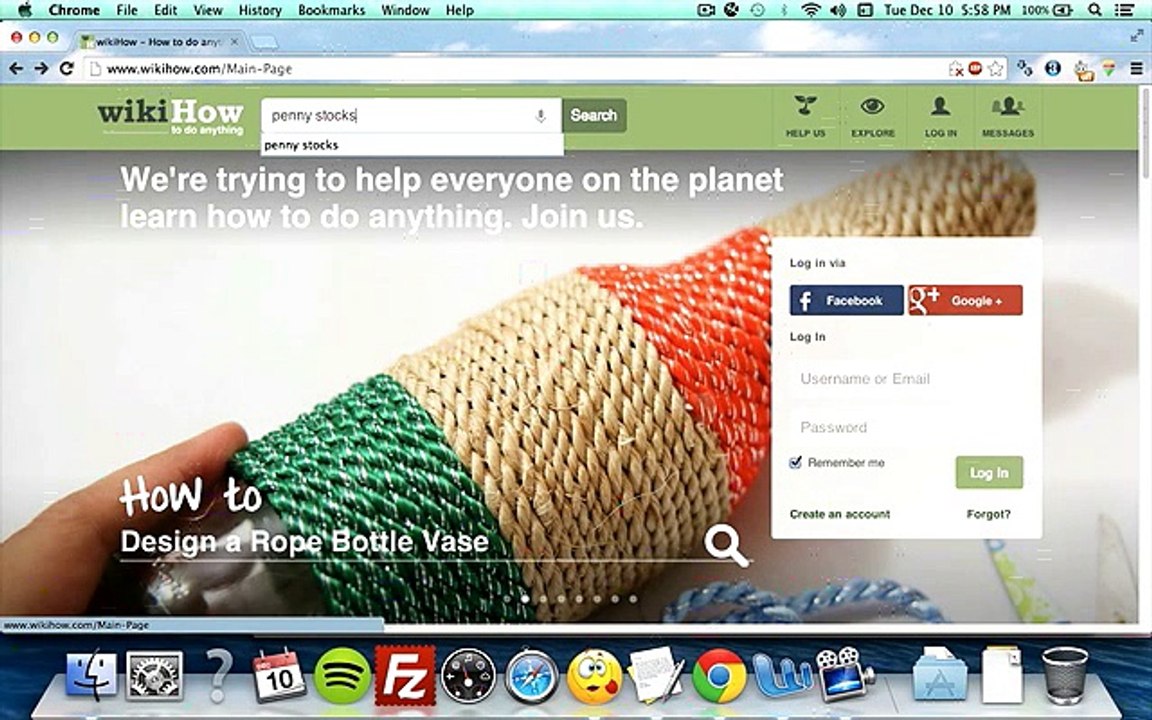Viewport: 1152px width, 720px height.
Task: Open the Apple menu
Action: 24,10
